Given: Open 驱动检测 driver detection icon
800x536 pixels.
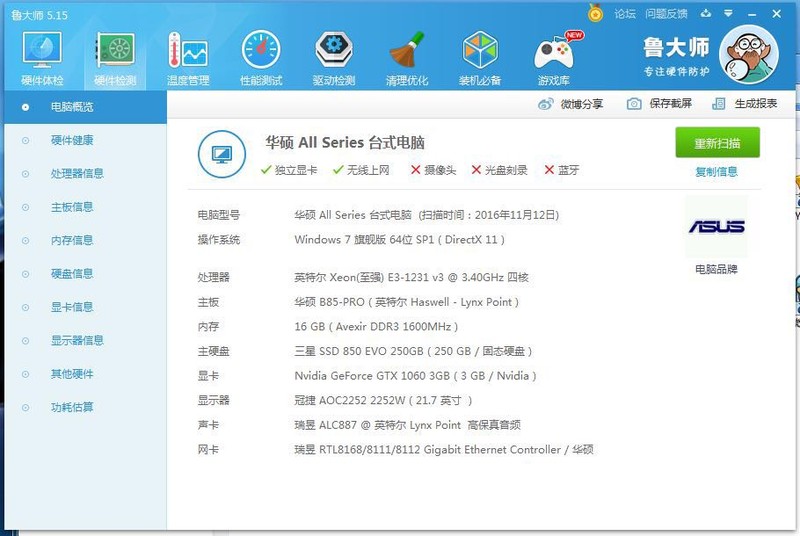Looking at the screenshot, I should pos(334,58).
